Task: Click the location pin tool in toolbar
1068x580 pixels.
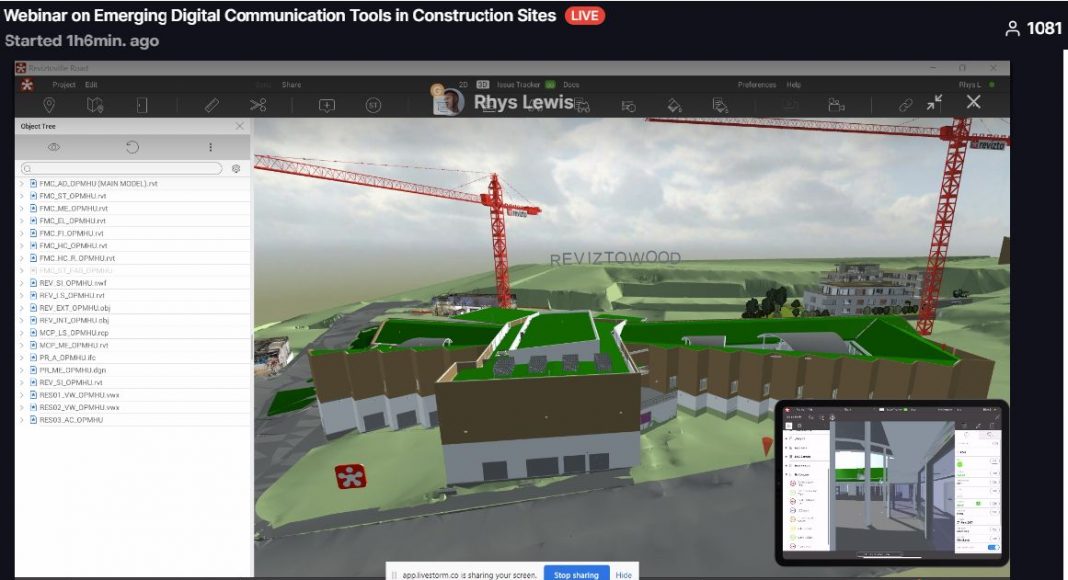Action: click(x=49, y=104)
